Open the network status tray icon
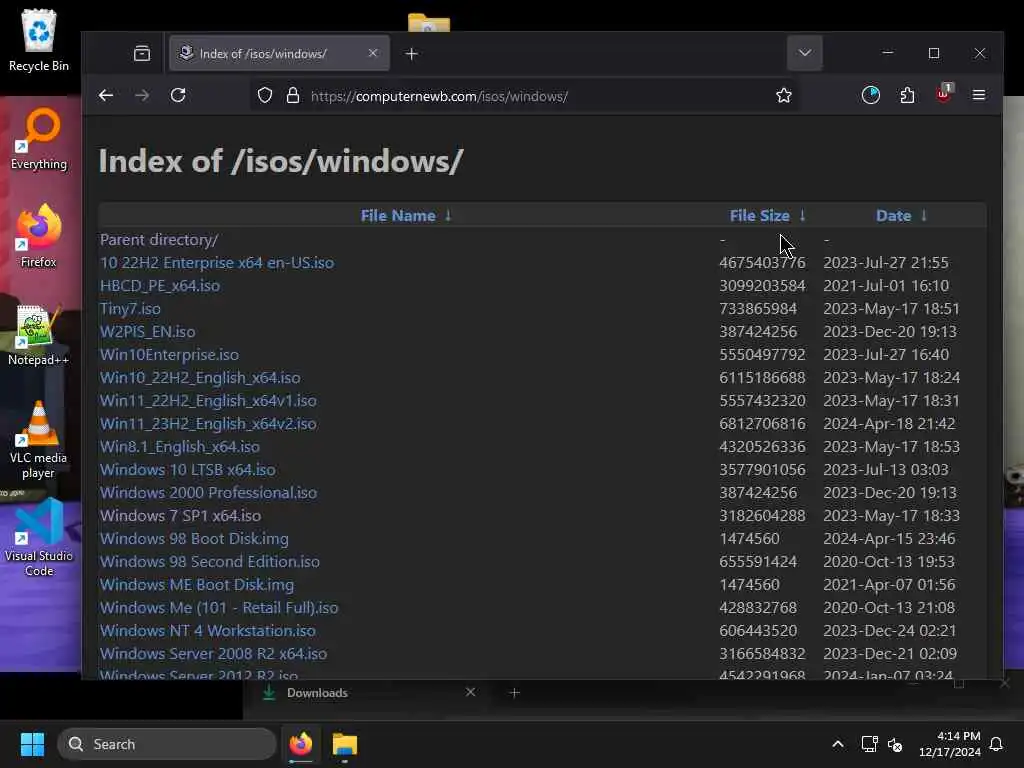The width and height of the screenshot is (1024, 768). click(869, 744)
